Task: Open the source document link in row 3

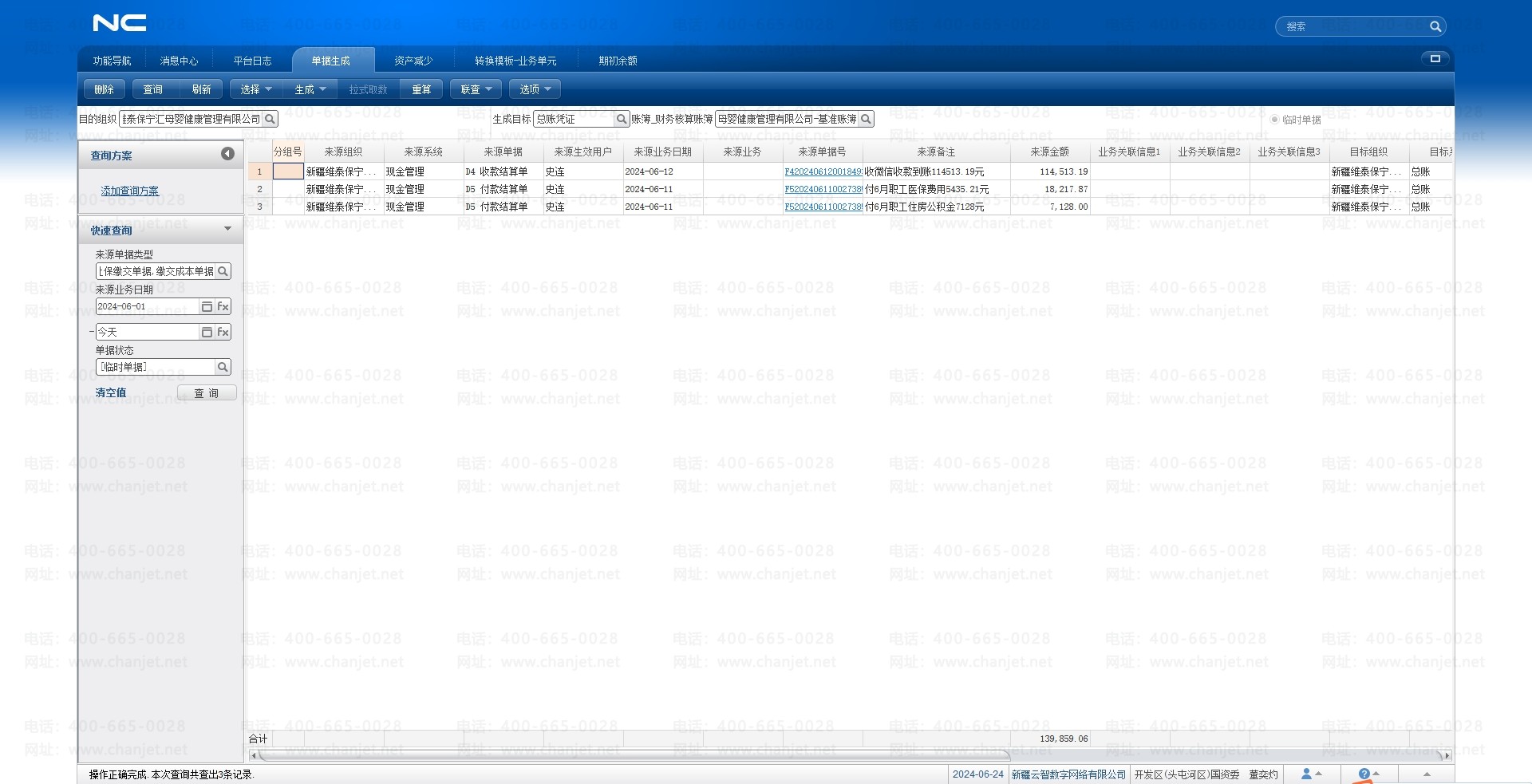Action: [823, 207]
